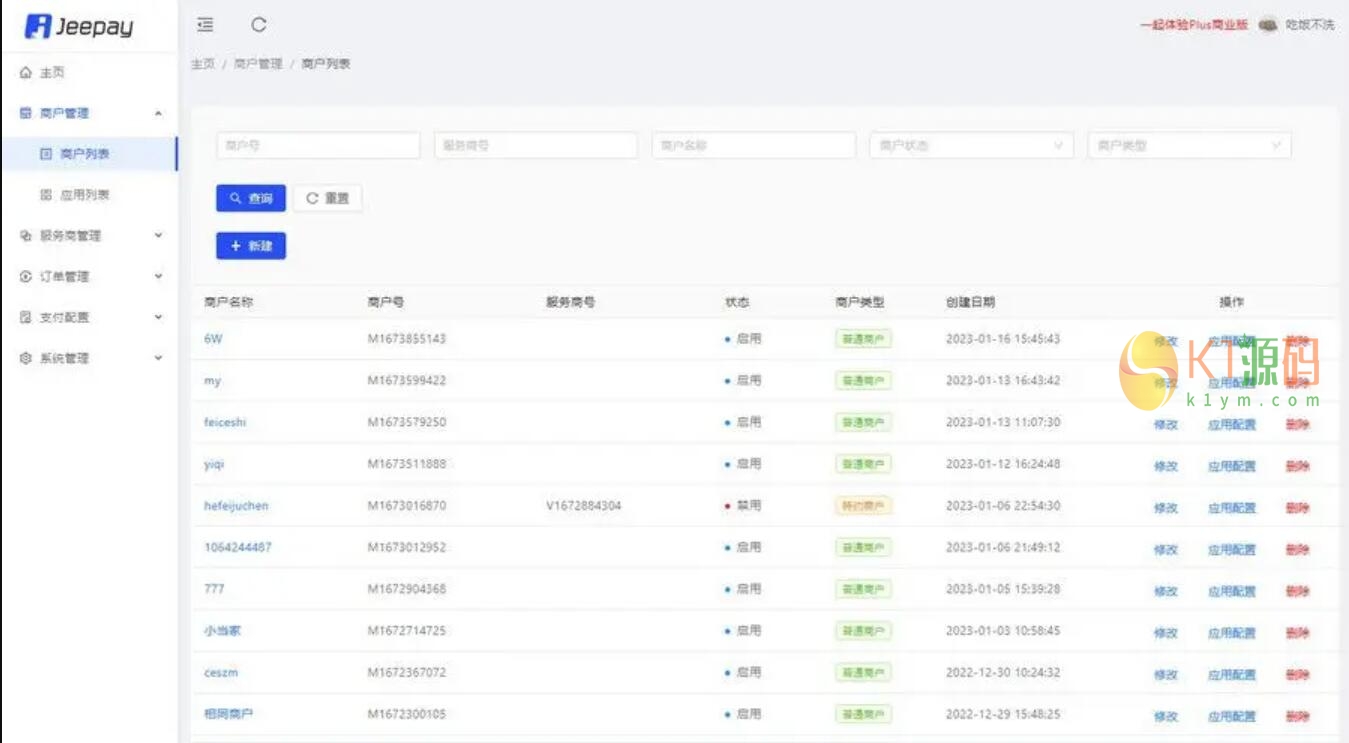Image resolution: width=1349 pixels, height=743 pixels.
Task: Click the blue 新建 button with plus icon
Action: [x=251, y=246]
